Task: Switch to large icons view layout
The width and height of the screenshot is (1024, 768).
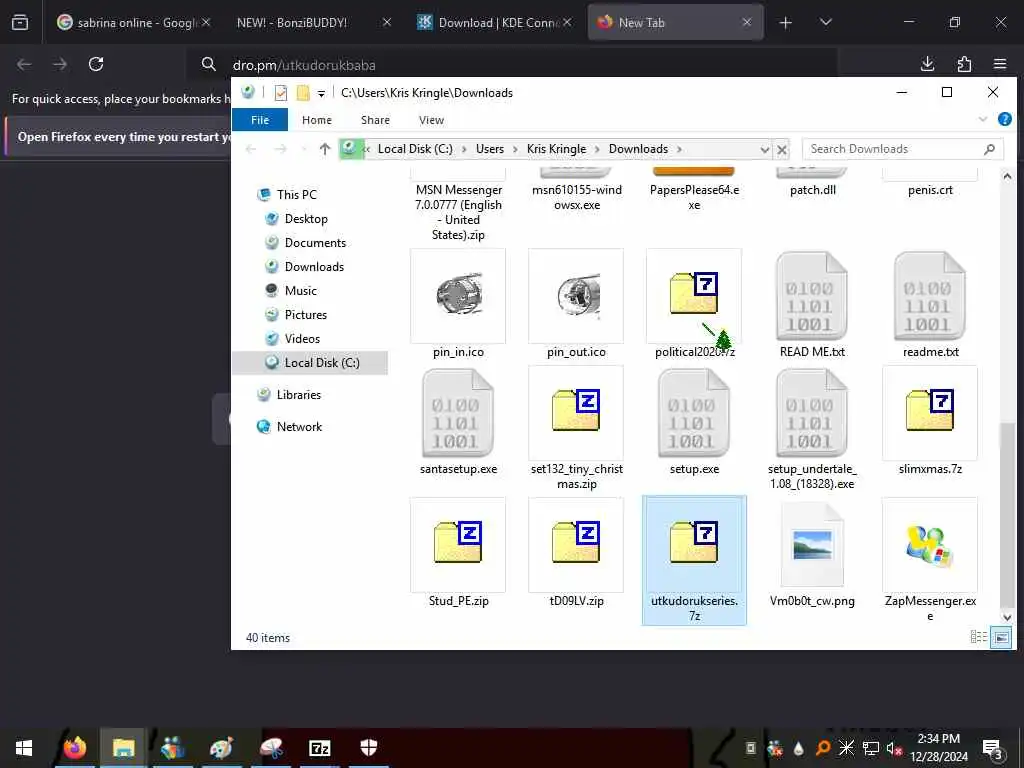Action: (x=1000, y=637)
